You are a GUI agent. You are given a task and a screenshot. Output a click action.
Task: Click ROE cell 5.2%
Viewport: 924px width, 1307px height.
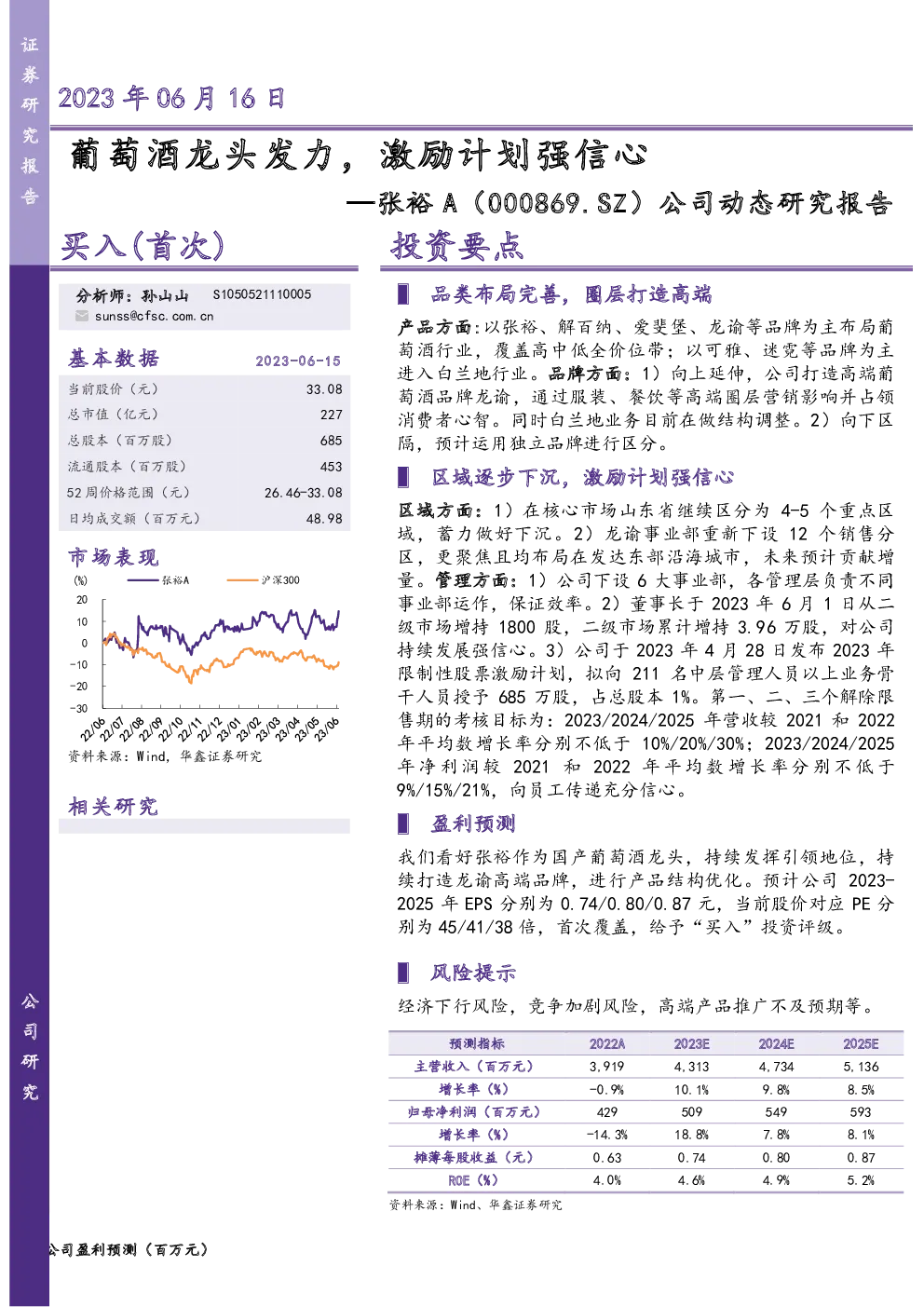[861, 1180]
